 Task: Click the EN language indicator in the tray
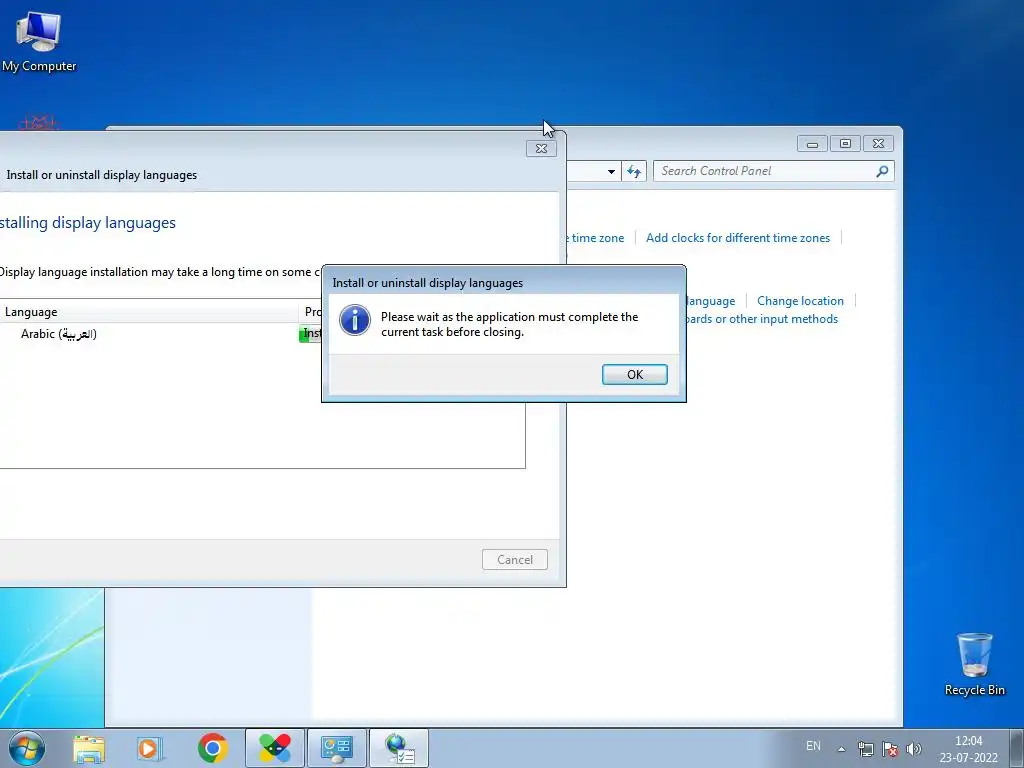click(813, 746)
